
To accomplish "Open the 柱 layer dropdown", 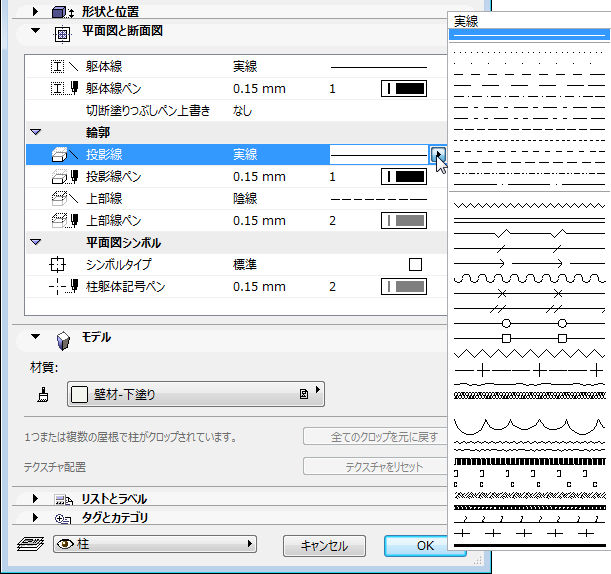I will coord(155,544).
